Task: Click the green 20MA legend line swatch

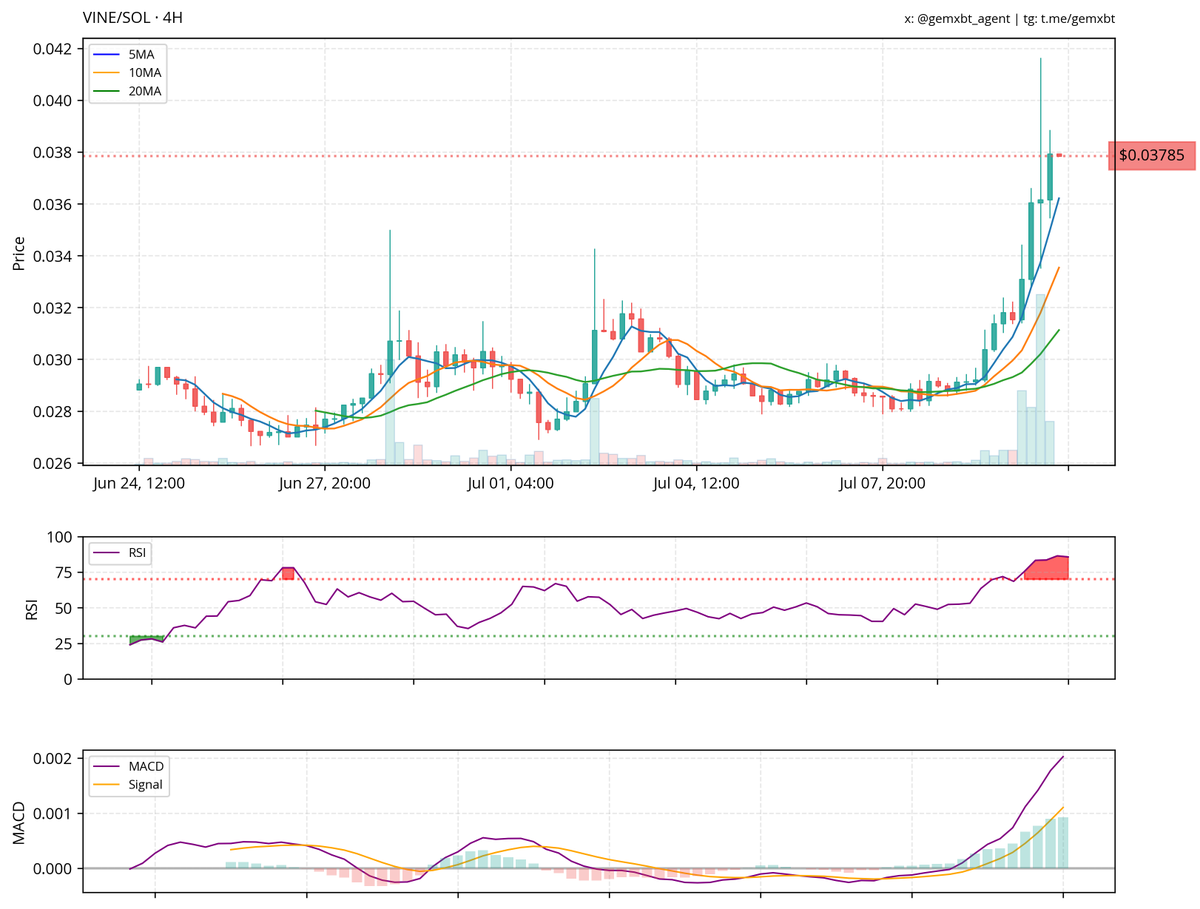Action: pos(108,91)
